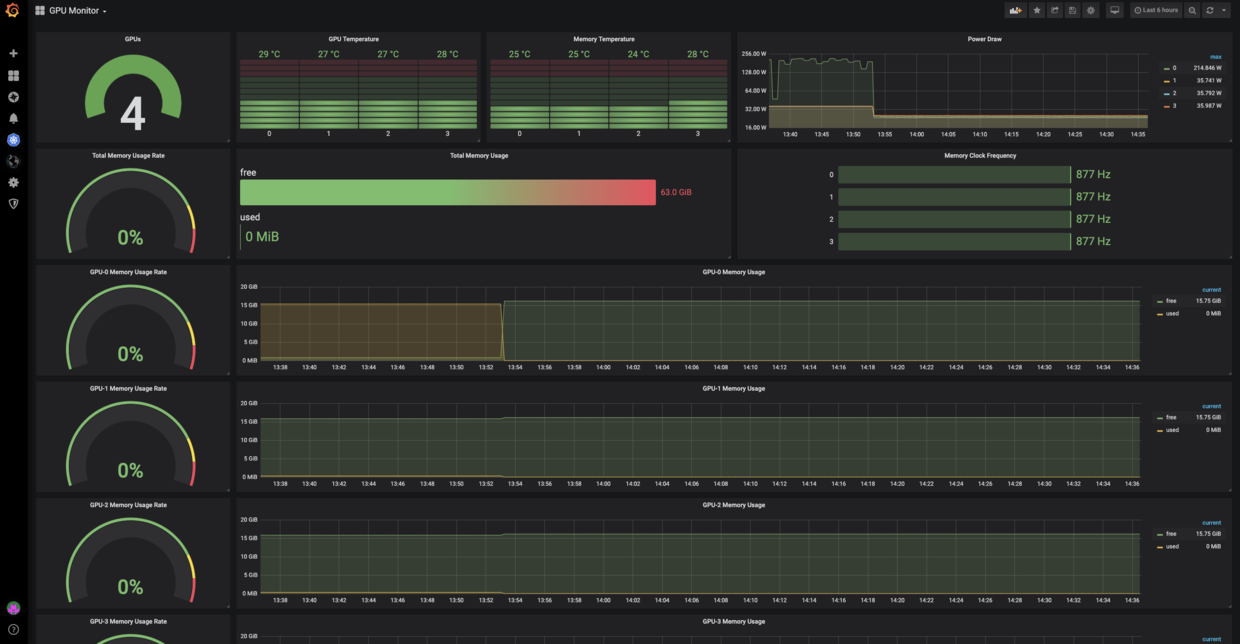Open the Alerting bell icon in the sidebar

click(12, 118)
